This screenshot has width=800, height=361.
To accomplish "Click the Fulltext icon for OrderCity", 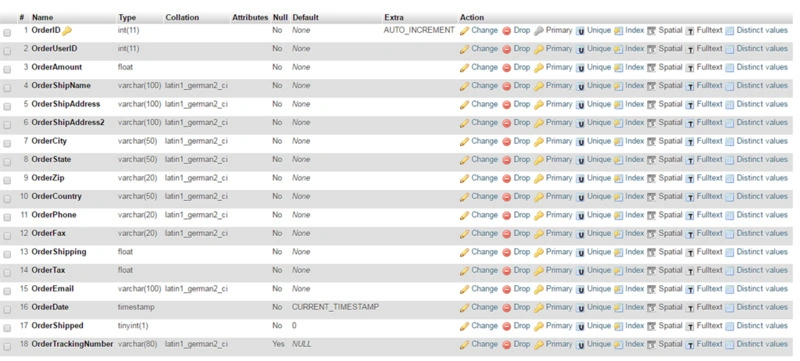I will (x=690, y=141).
